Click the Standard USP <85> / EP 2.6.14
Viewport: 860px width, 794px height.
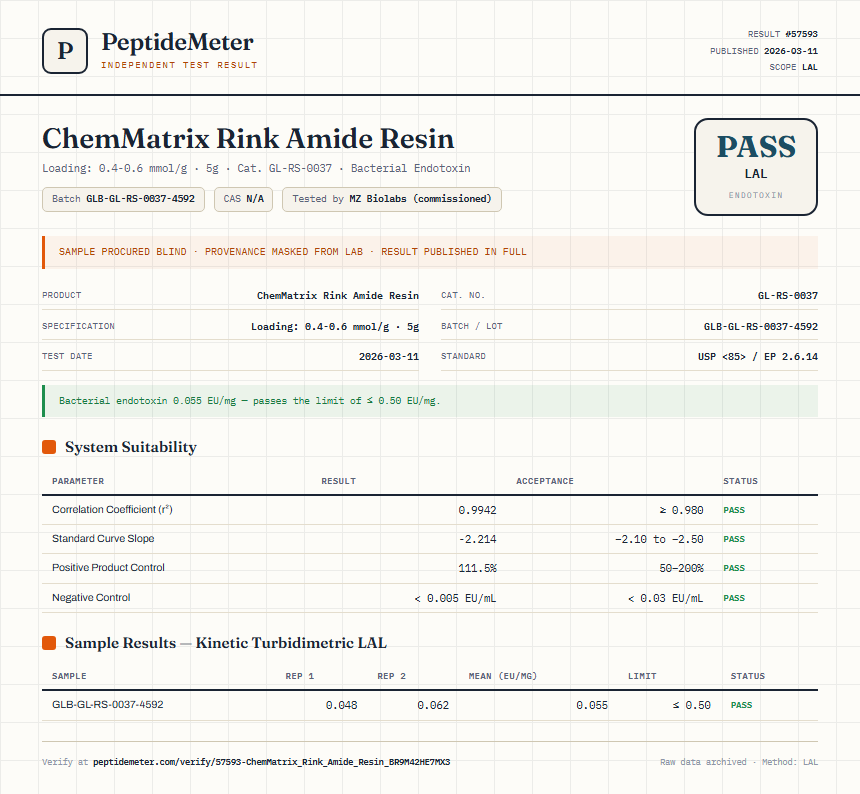point(757,356)
